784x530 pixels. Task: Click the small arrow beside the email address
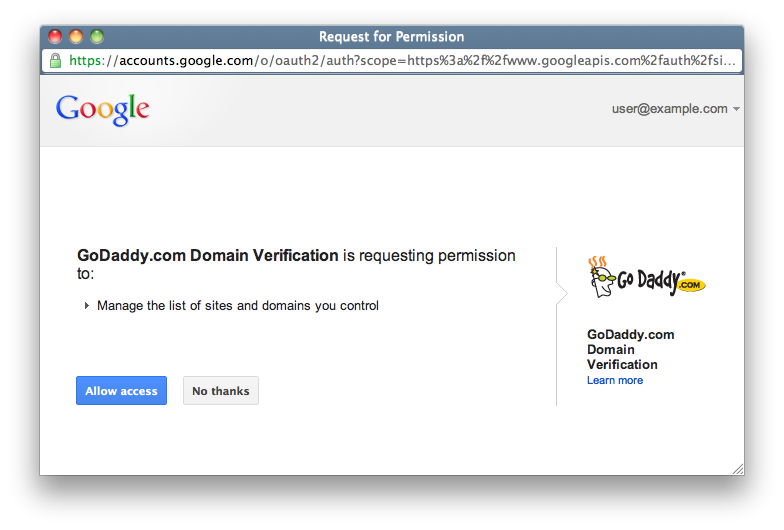(737, 109)
